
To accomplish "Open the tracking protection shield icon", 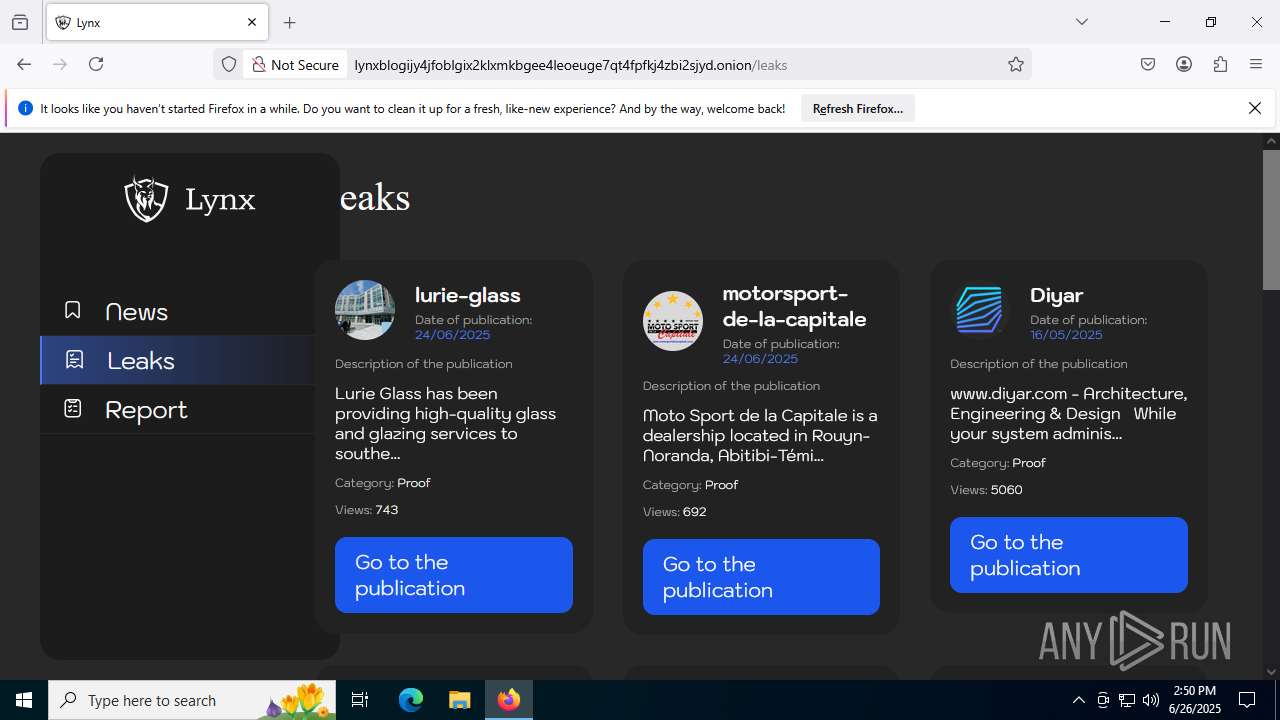I will (229, 64).
